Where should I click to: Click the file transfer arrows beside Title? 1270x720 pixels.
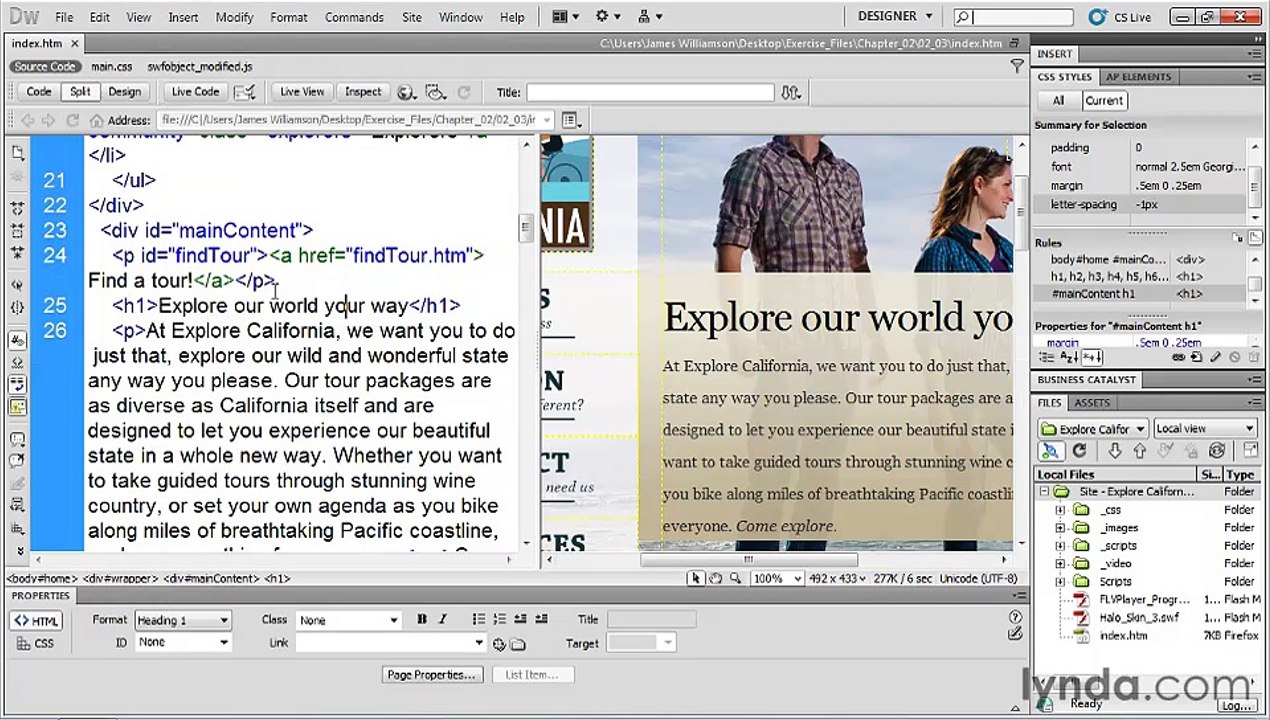click(791, 92)
